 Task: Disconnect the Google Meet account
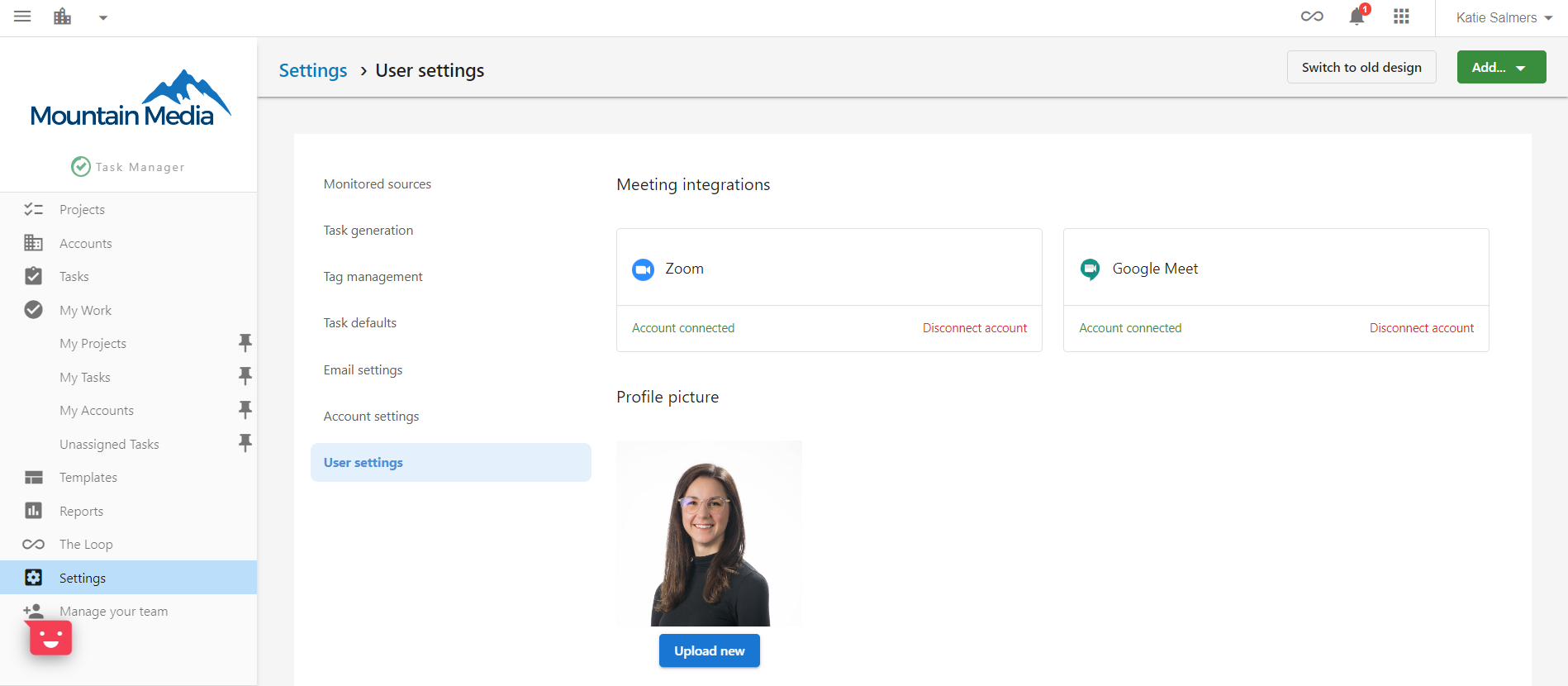[1422, 328]
